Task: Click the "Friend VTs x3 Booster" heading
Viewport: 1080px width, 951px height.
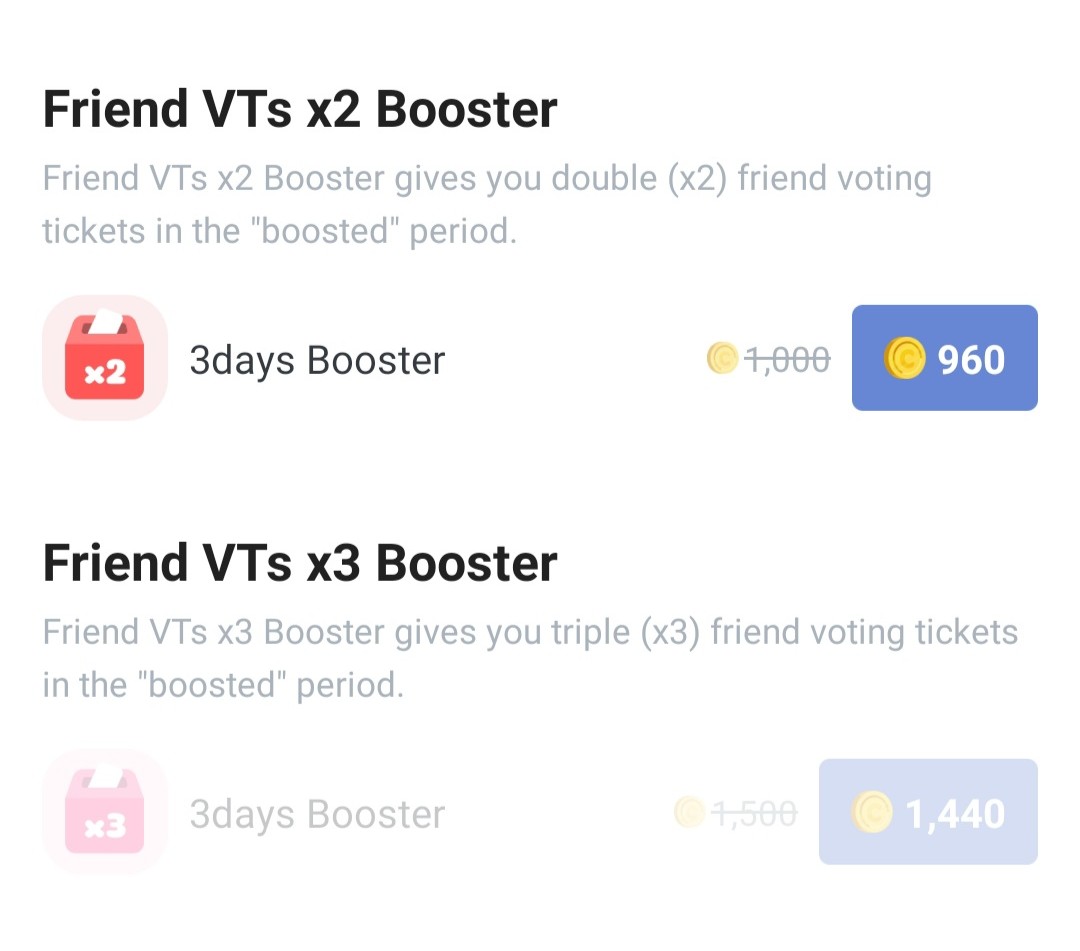Action: (299, 563)
